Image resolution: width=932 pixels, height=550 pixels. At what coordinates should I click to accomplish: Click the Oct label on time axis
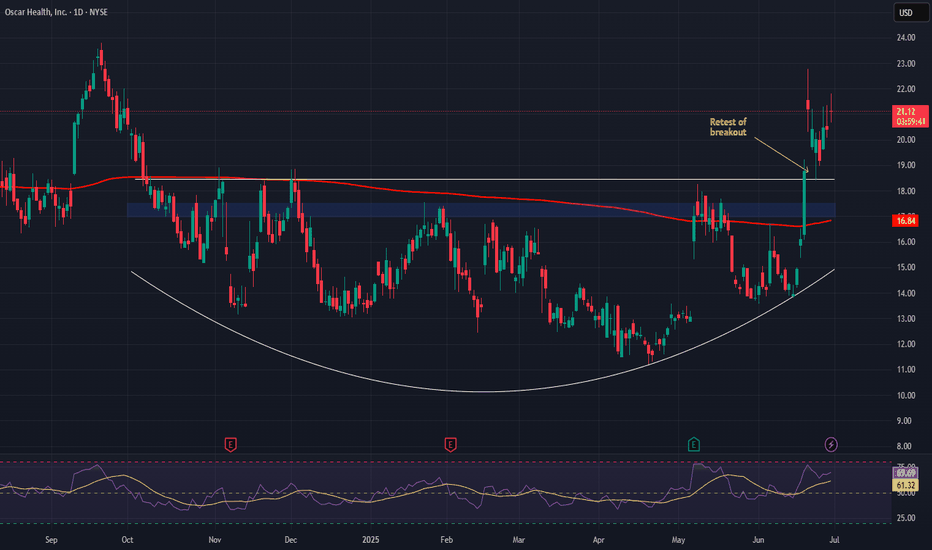(x=127, y=540)
